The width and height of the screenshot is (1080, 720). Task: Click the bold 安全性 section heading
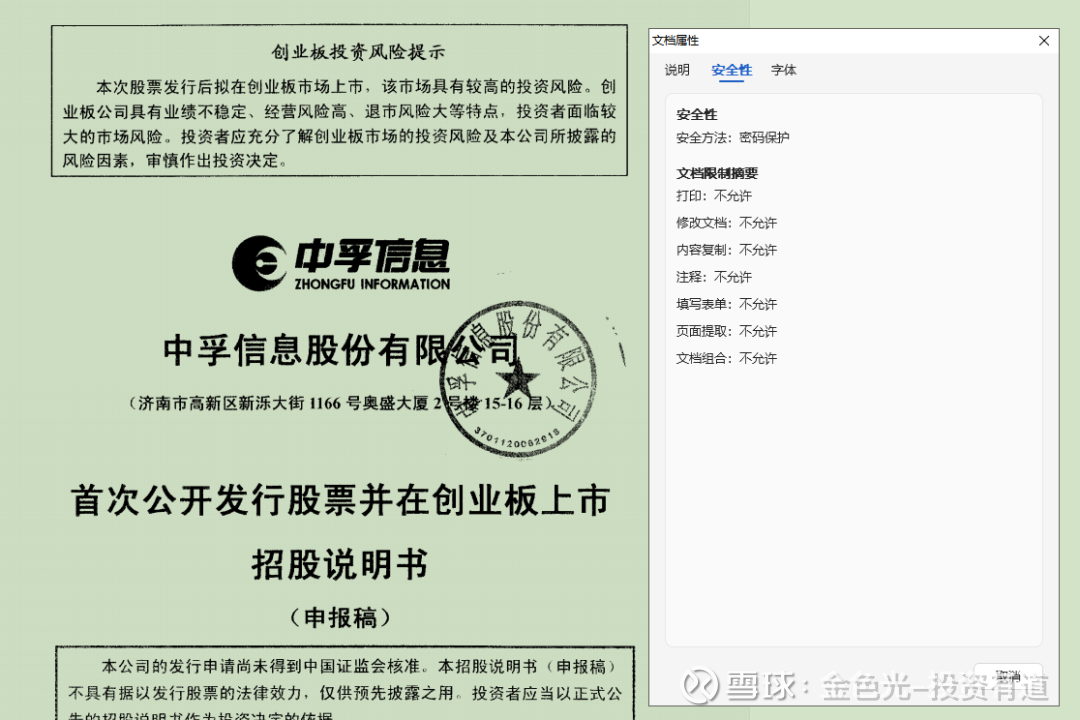pos(696,114)
